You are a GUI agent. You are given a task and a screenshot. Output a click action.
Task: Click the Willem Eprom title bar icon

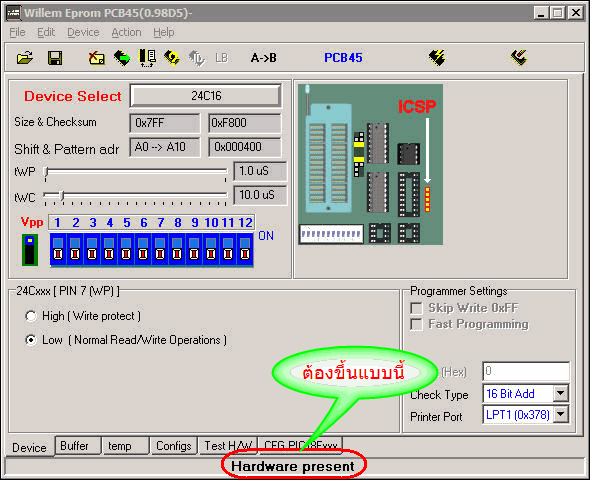tap(14, 13)
